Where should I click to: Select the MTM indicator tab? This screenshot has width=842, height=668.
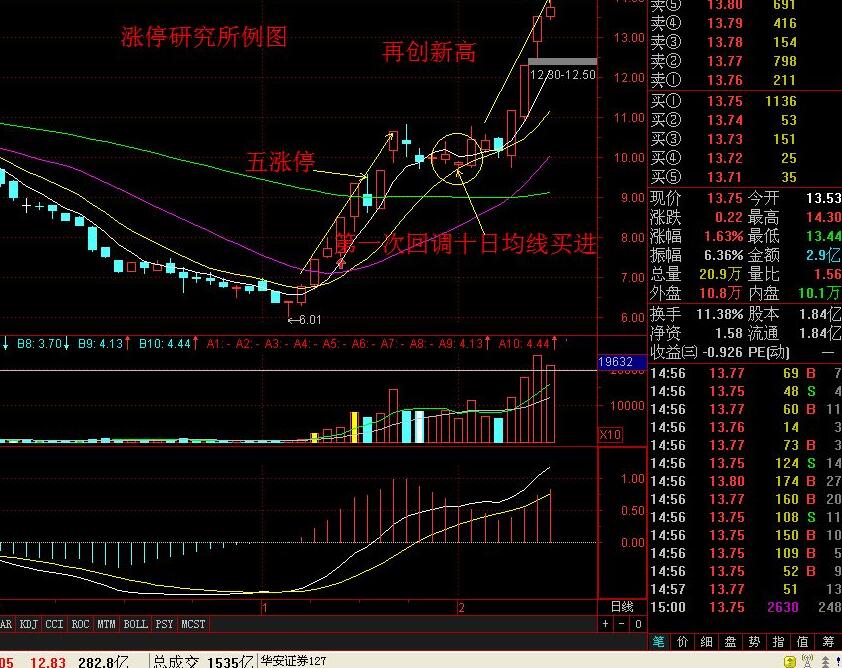[x=106, y=624]
